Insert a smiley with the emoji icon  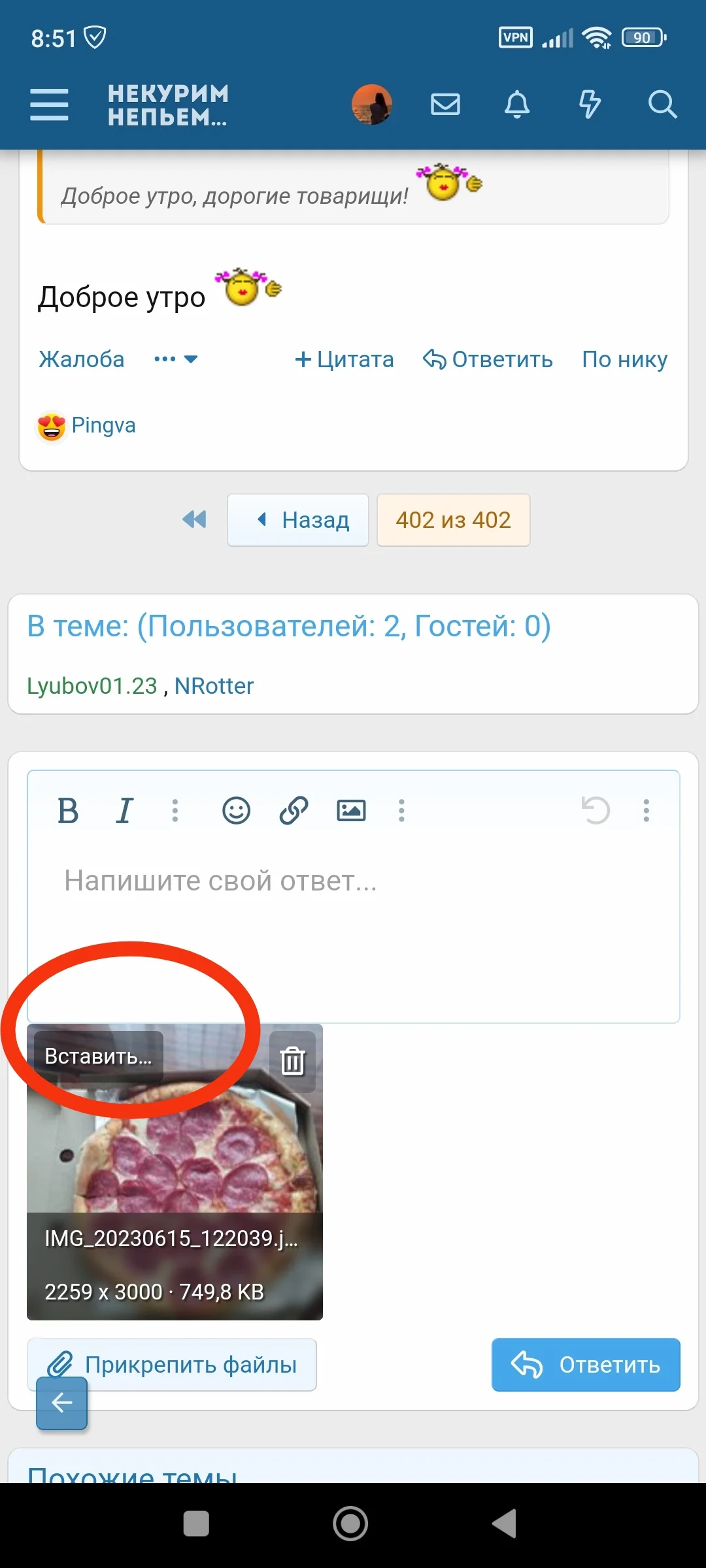point(236,811)
